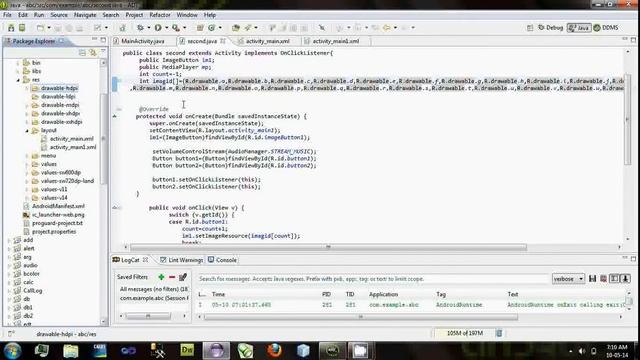
Task: Click the Debug bug toolbar icon
Action: pos(140,28)
